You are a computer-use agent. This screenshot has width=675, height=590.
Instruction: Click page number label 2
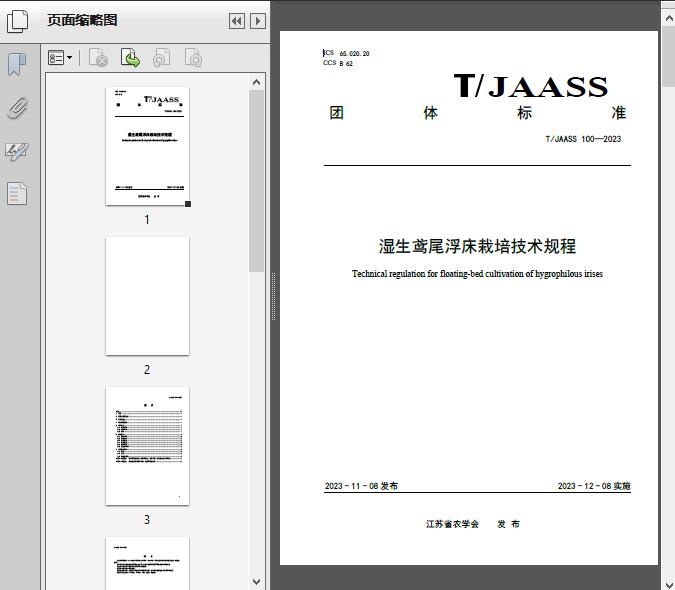[147, 370]
